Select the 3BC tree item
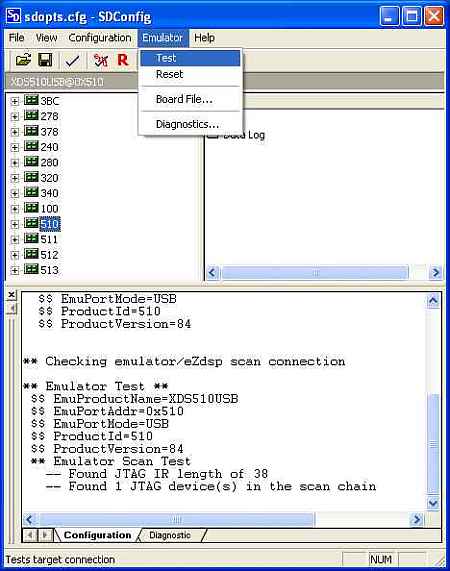 click(50, 101)
